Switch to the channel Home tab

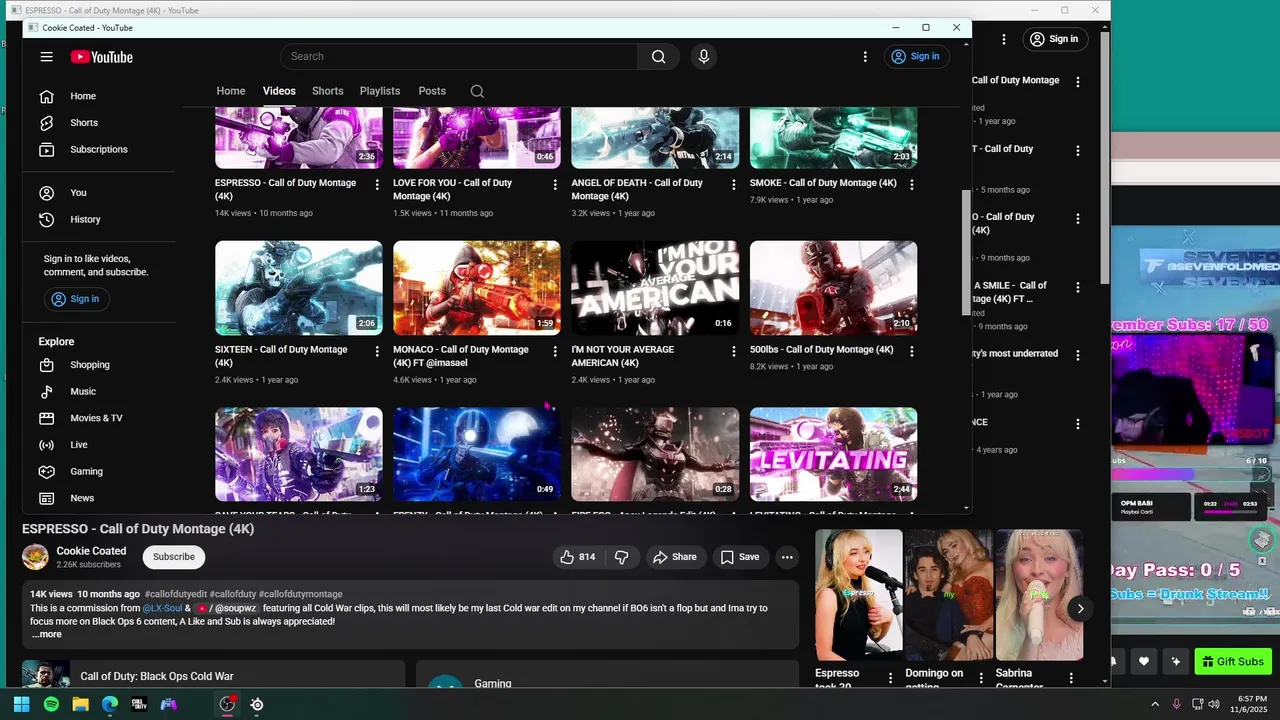coord(231,91)
